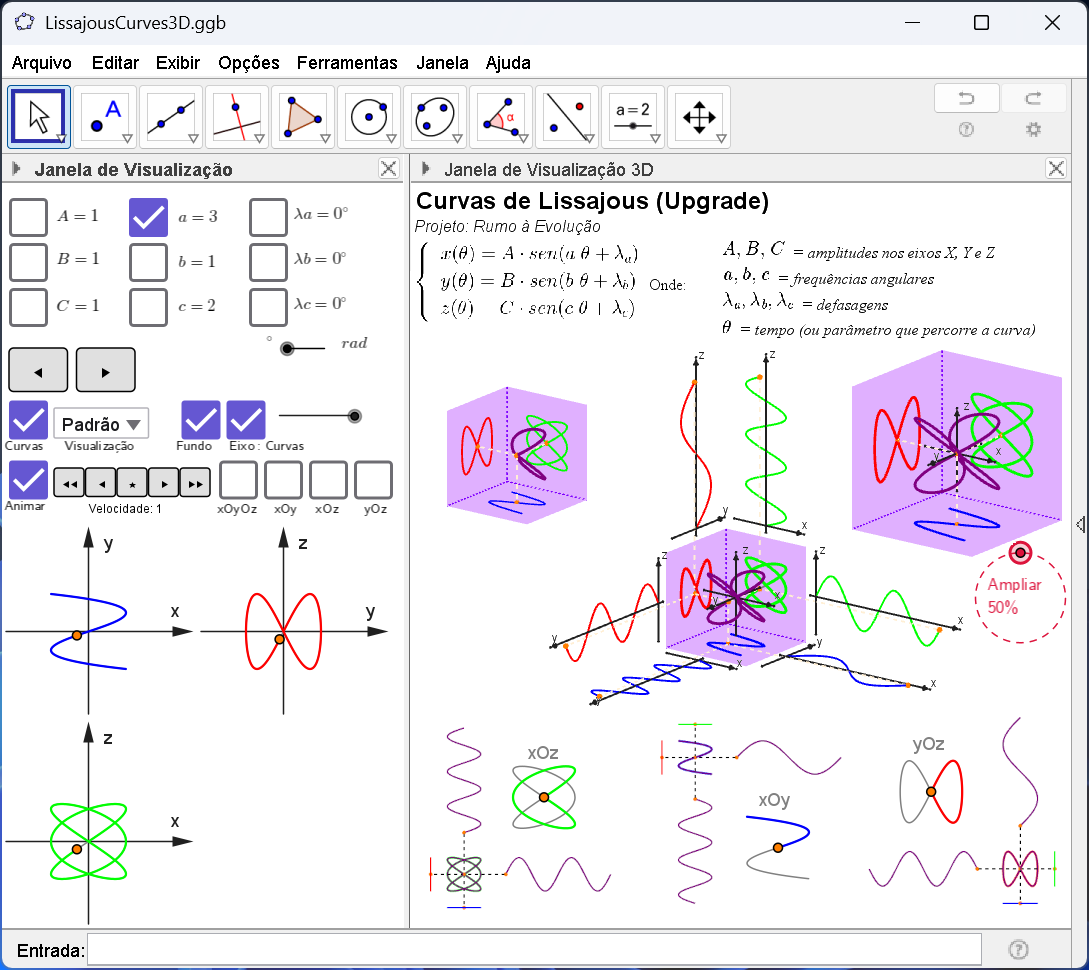Open the Ferramentas menu

(347, 63)
